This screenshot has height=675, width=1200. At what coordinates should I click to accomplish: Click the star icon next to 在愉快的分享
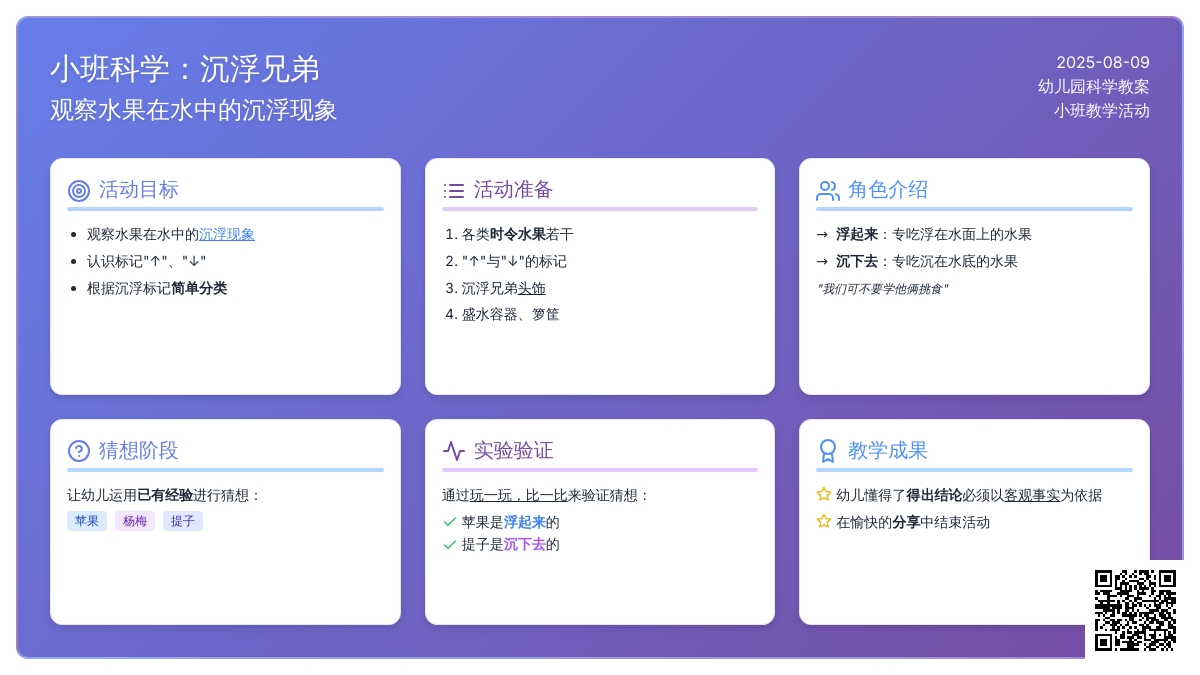click(824, 521)
